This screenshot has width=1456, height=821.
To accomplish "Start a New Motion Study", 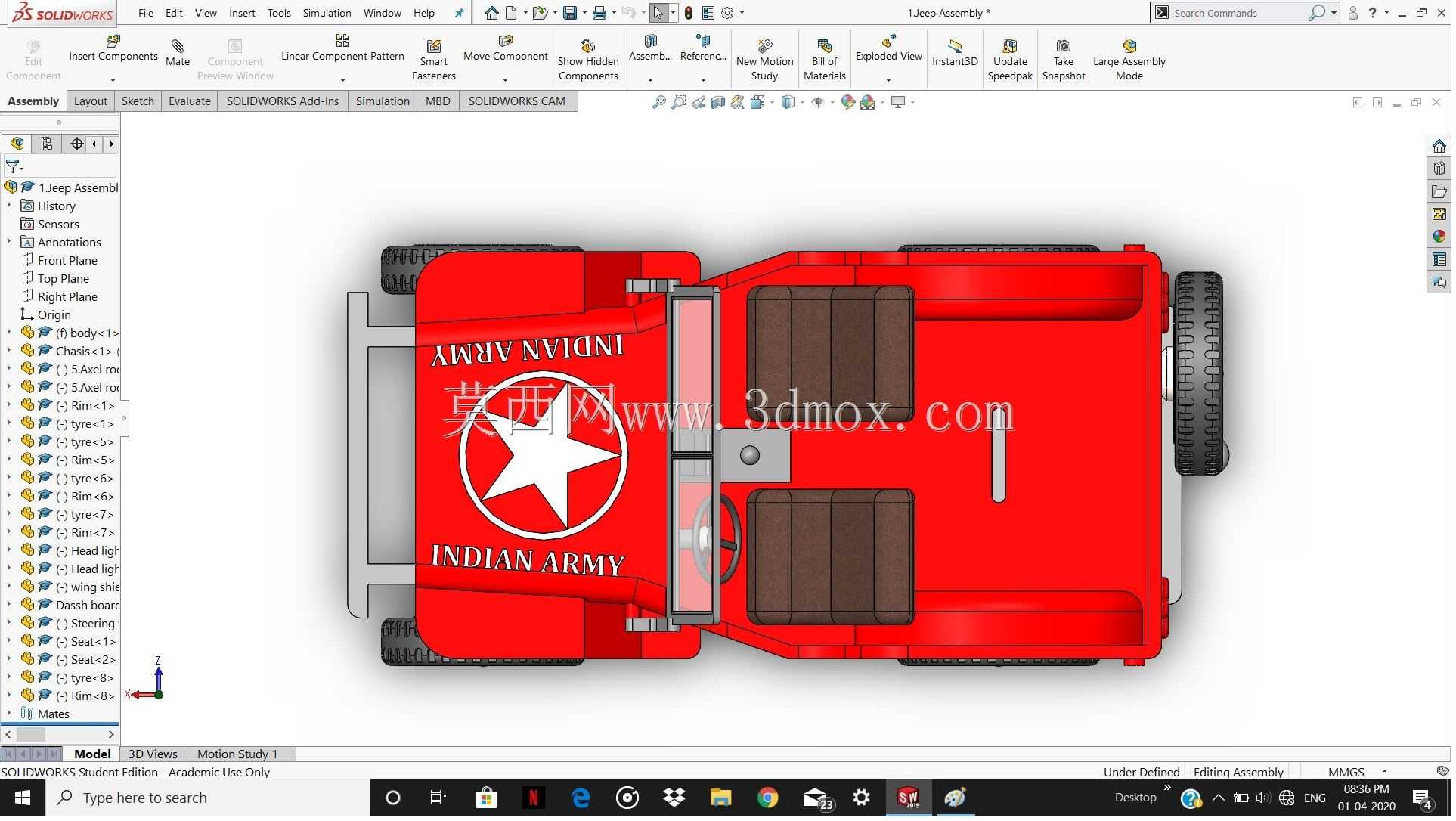I will pyautogui.click(x=765, y=60).
